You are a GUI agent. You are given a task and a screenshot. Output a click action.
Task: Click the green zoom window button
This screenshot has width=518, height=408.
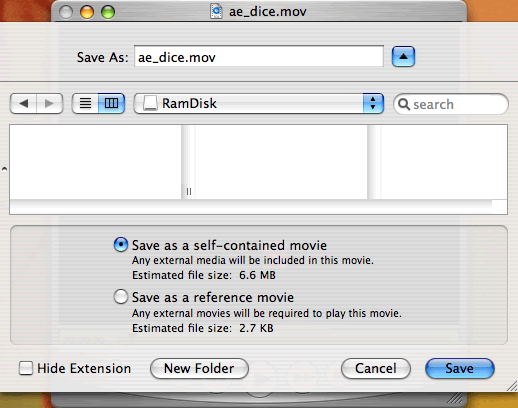click(x=108, y=12)
